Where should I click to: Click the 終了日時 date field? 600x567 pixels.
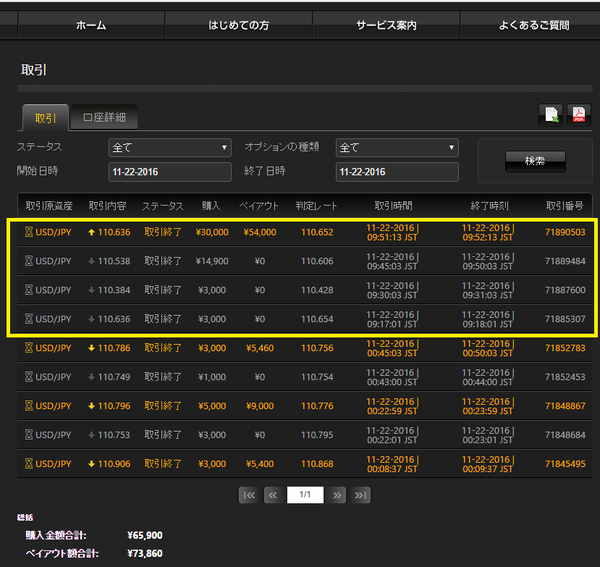tap(397, 172)
